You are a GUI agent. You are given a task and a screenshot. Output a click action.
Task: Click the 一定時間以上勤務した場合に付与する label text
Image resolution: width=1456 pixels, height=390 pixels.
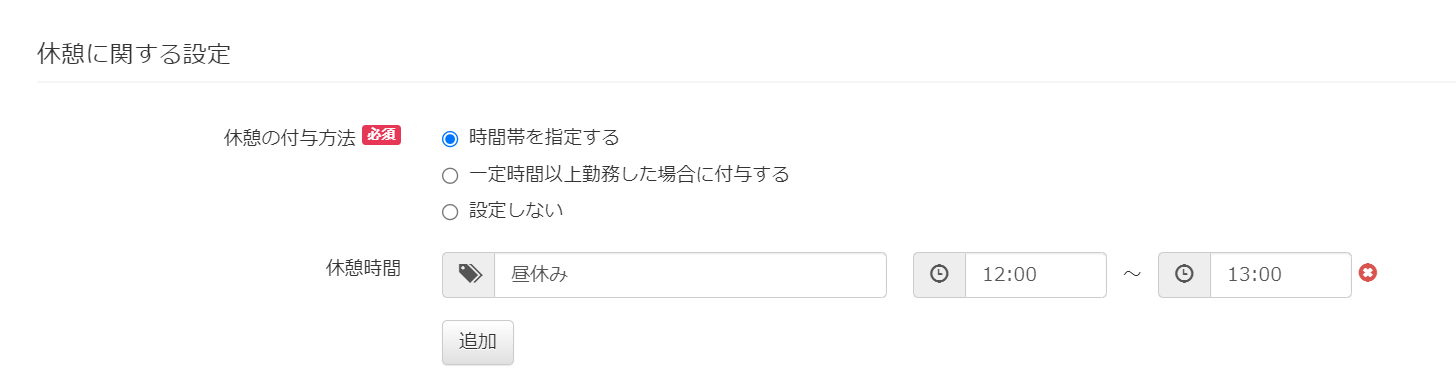click(x=629, y=175)
